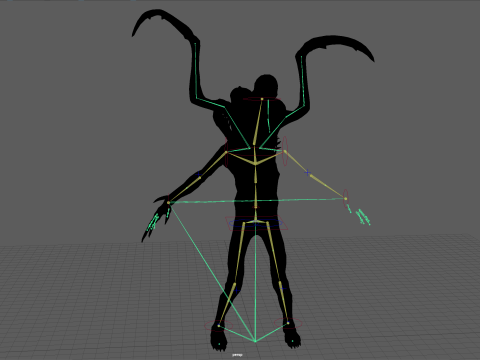
Task: Select green toe joint on screen-right foot
Action: click(292, 341)
